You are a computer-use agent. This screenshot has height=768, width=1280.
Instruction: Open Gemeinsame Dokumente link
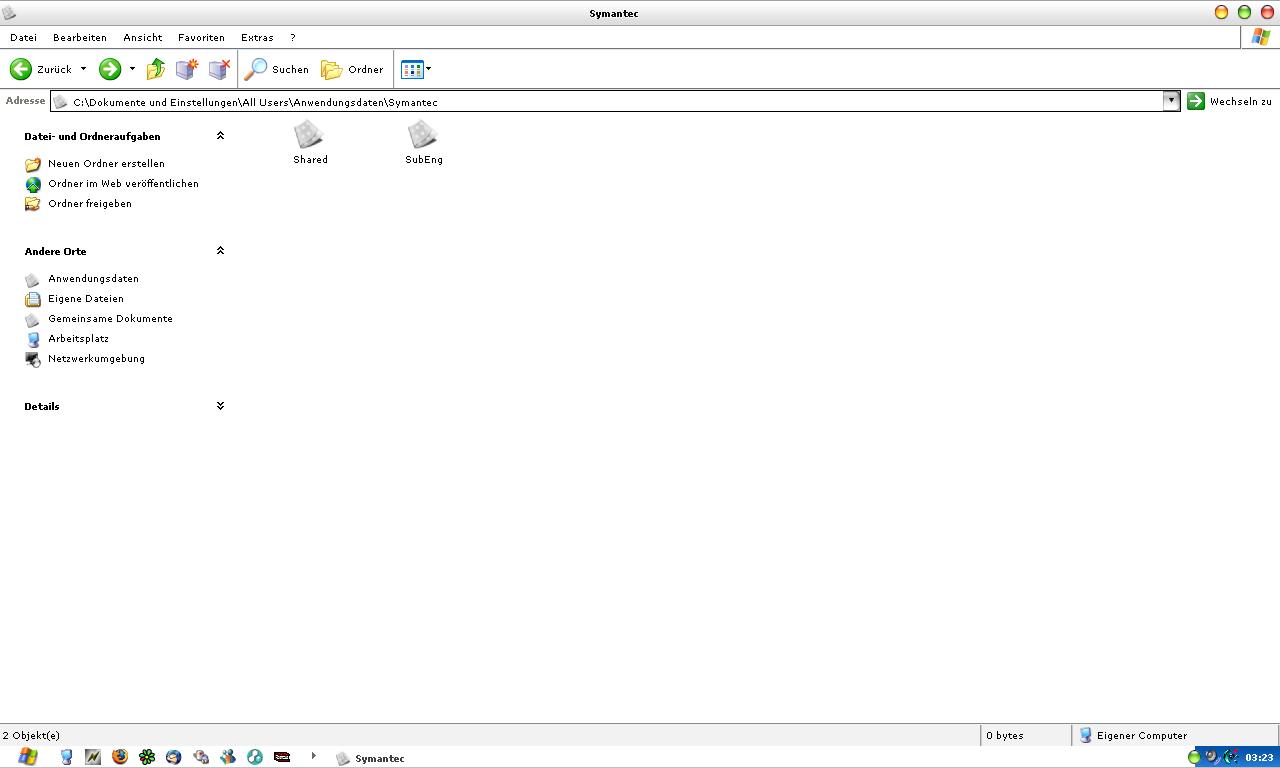110,318
